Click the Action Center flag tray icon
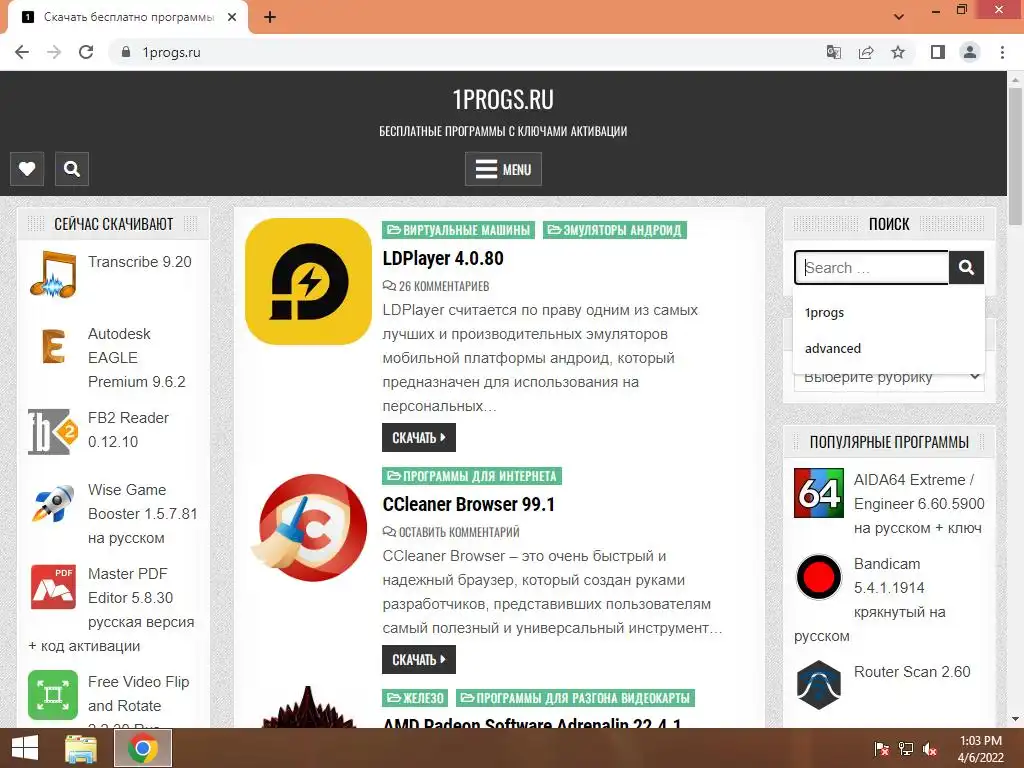Image resolution: width=1024 pixels, height=768 pixels. (x=882, y=749)
